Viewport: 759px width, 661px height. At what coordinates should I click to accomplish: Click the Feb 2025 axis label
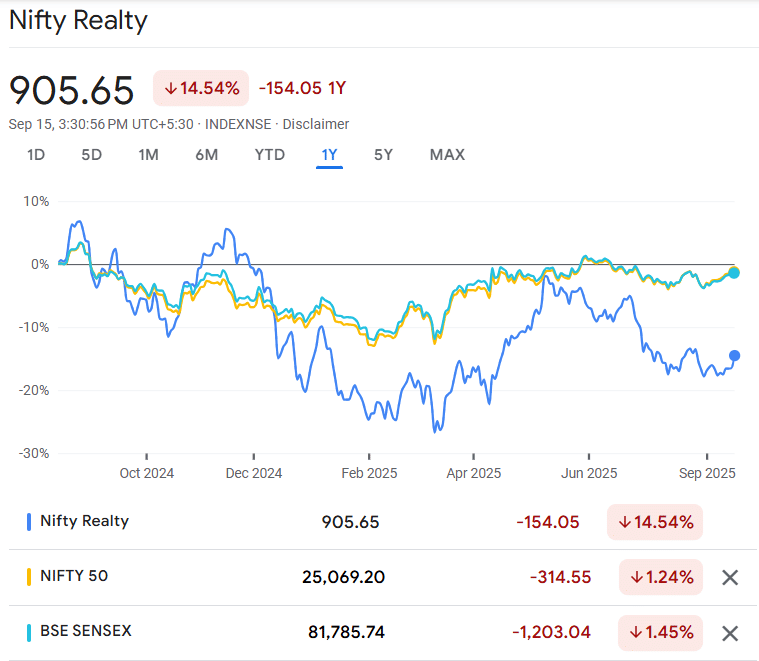tap(369, 473)
